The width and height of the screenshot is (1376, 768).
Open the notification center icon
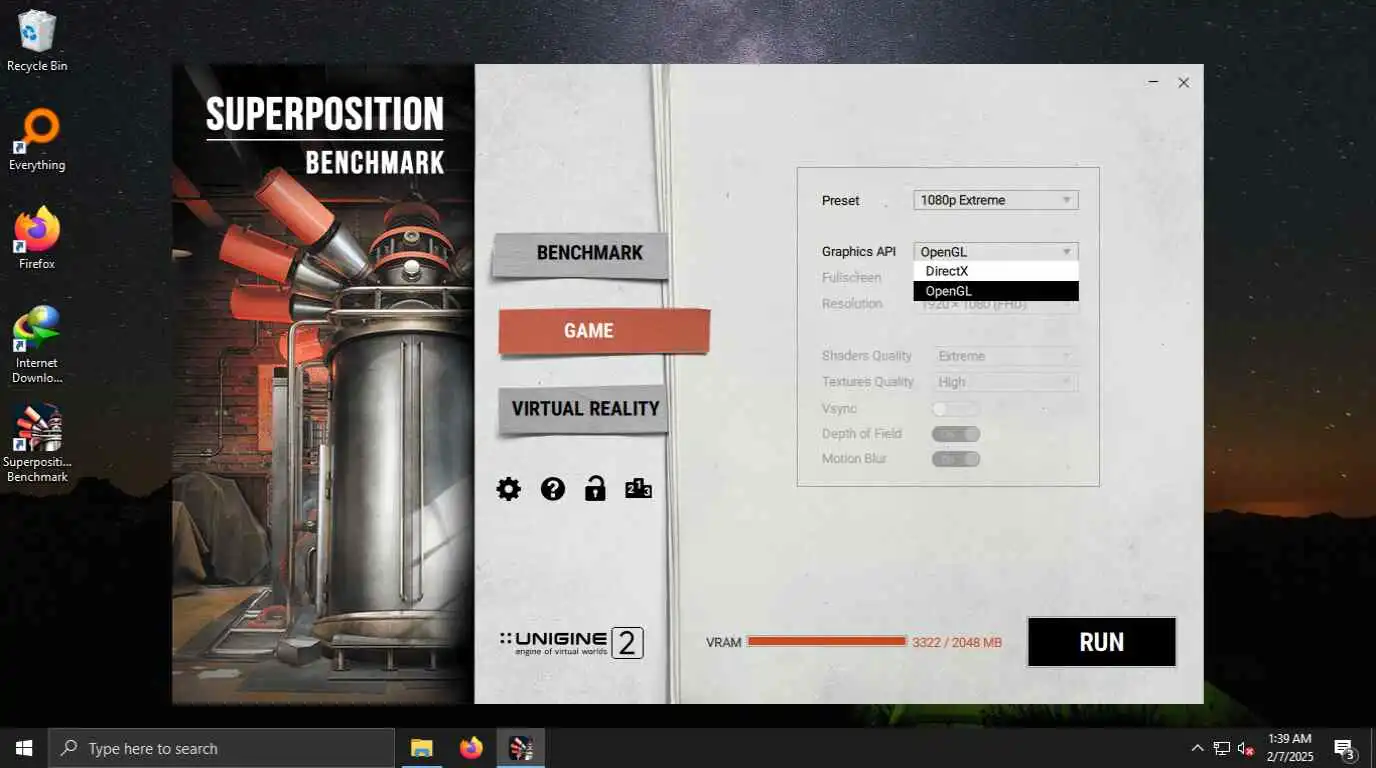[1345, 748]
